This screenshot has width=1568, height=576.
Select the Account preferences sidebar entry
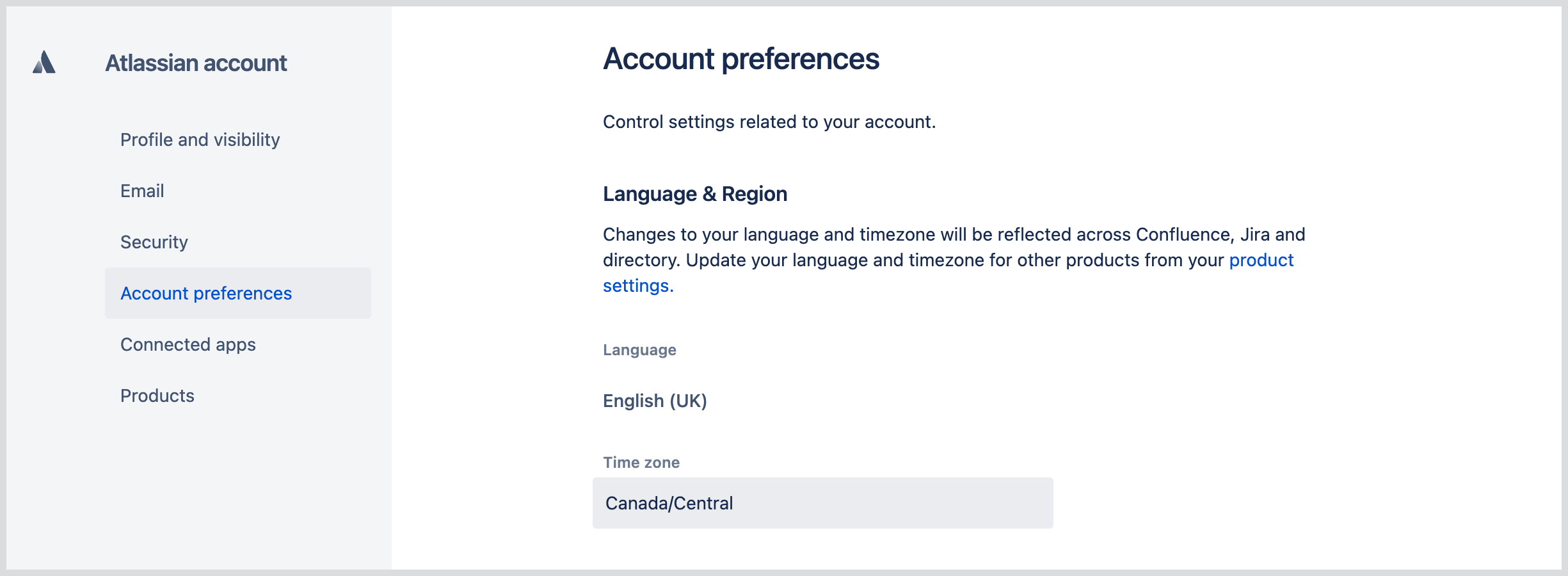coord(207,293)
